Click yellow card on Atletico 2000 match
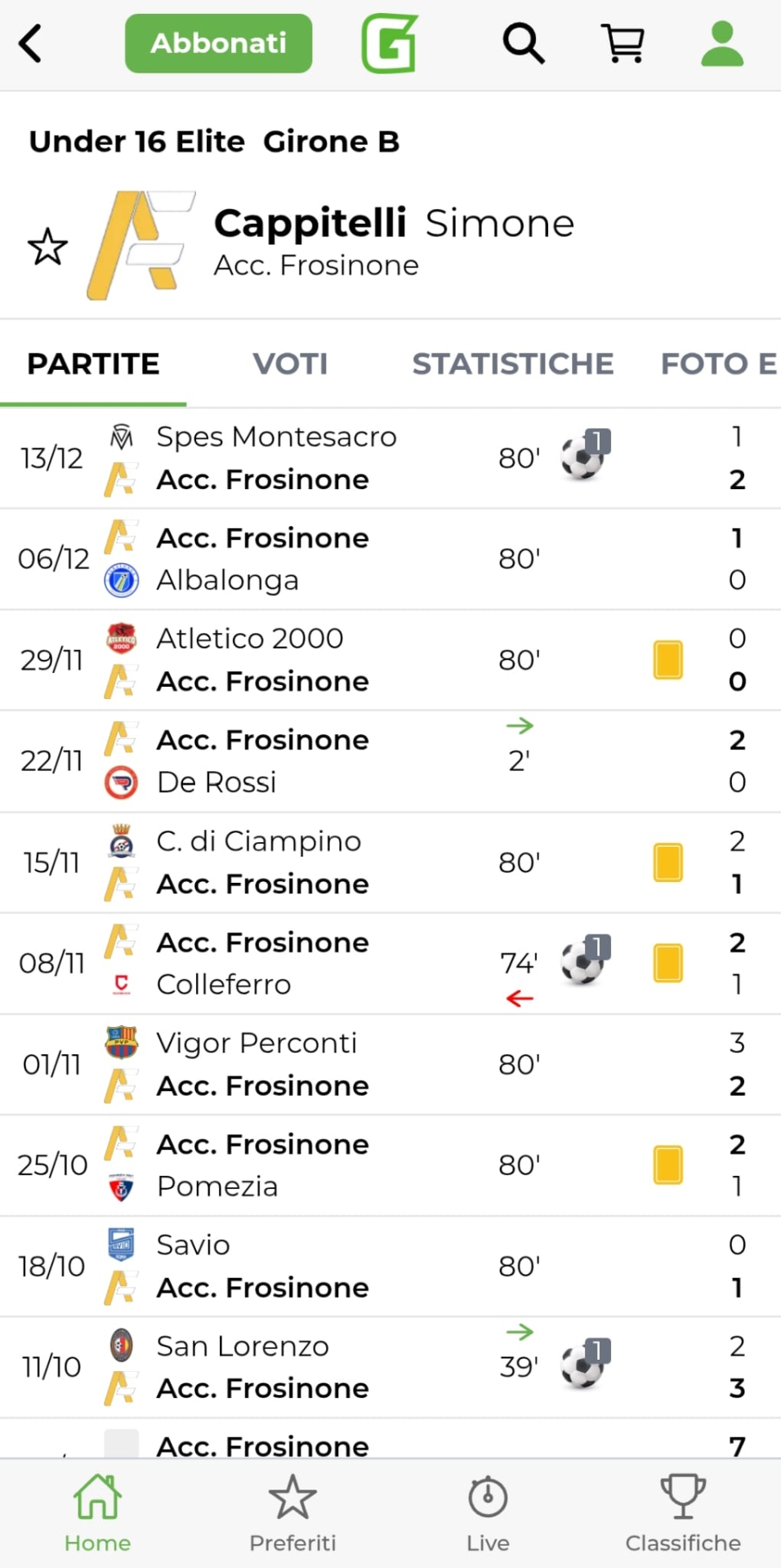This screenshot has width=781, height=1568. (667, 660)
